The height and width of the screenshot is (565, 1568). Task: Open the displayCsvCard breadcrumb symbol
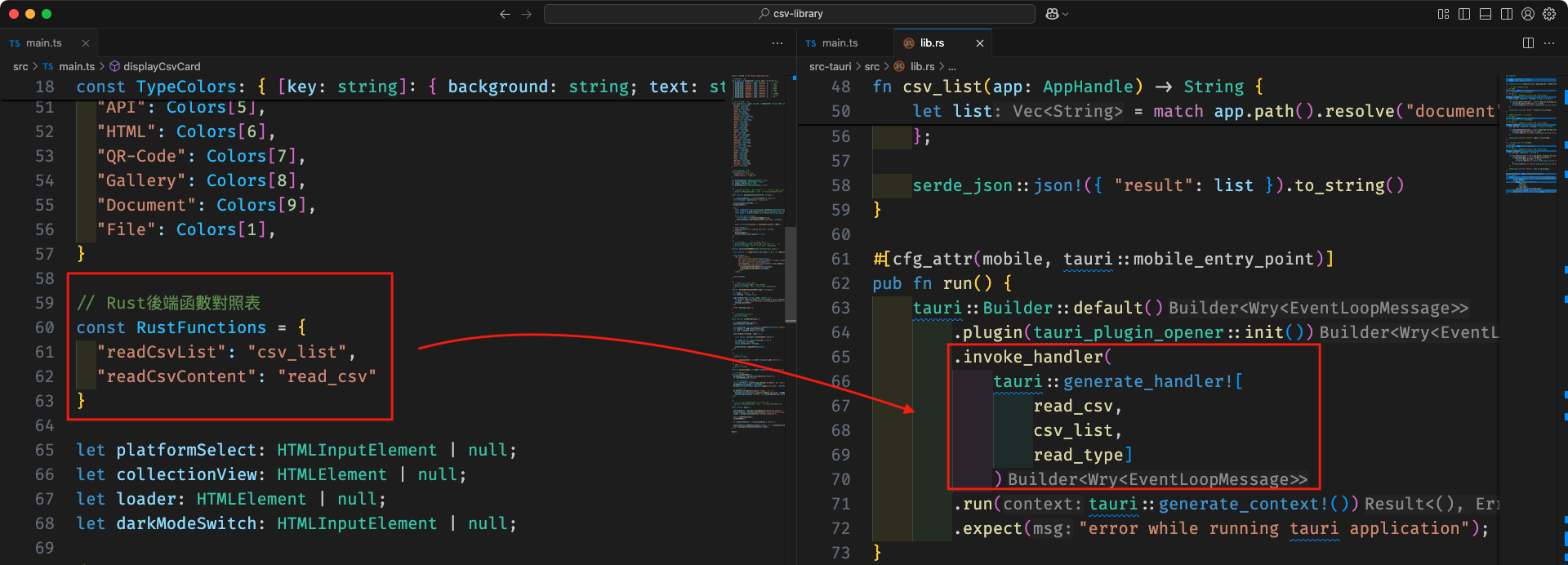click(162, 67)
